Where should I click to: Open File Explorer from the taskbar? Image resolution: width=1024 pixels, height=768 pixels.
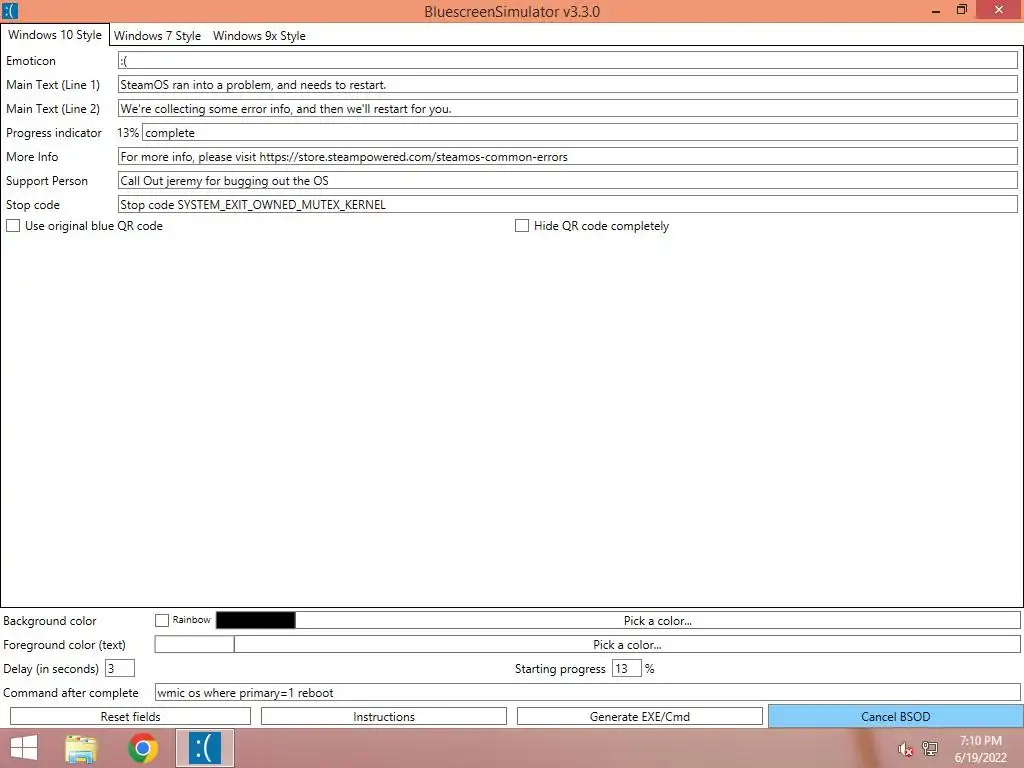[81, 748]
